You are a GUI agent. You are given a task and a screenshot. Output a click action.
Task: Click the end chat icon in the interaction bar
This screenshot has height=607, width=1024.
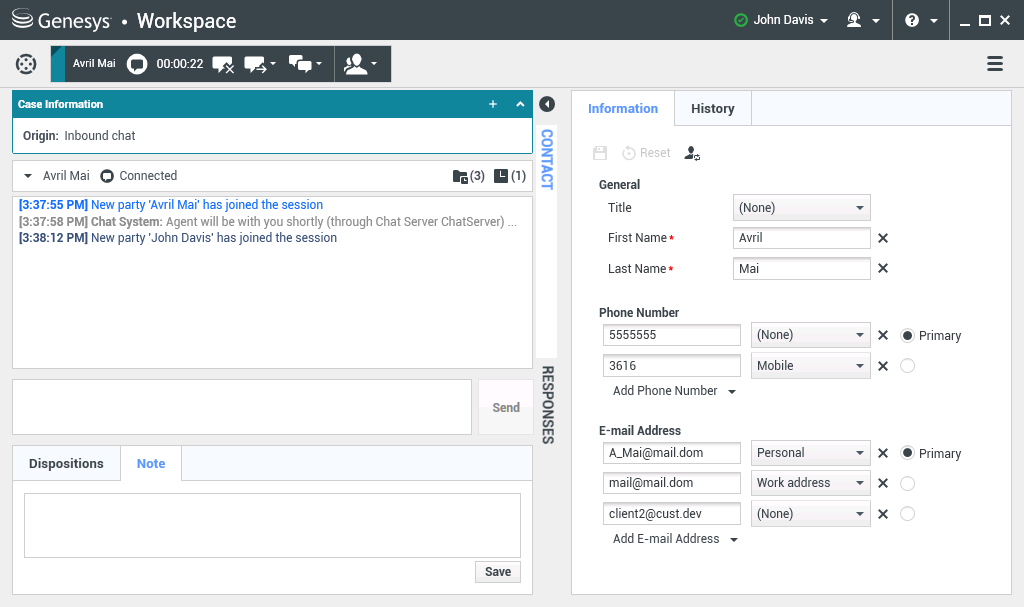(x=223, y=64)
